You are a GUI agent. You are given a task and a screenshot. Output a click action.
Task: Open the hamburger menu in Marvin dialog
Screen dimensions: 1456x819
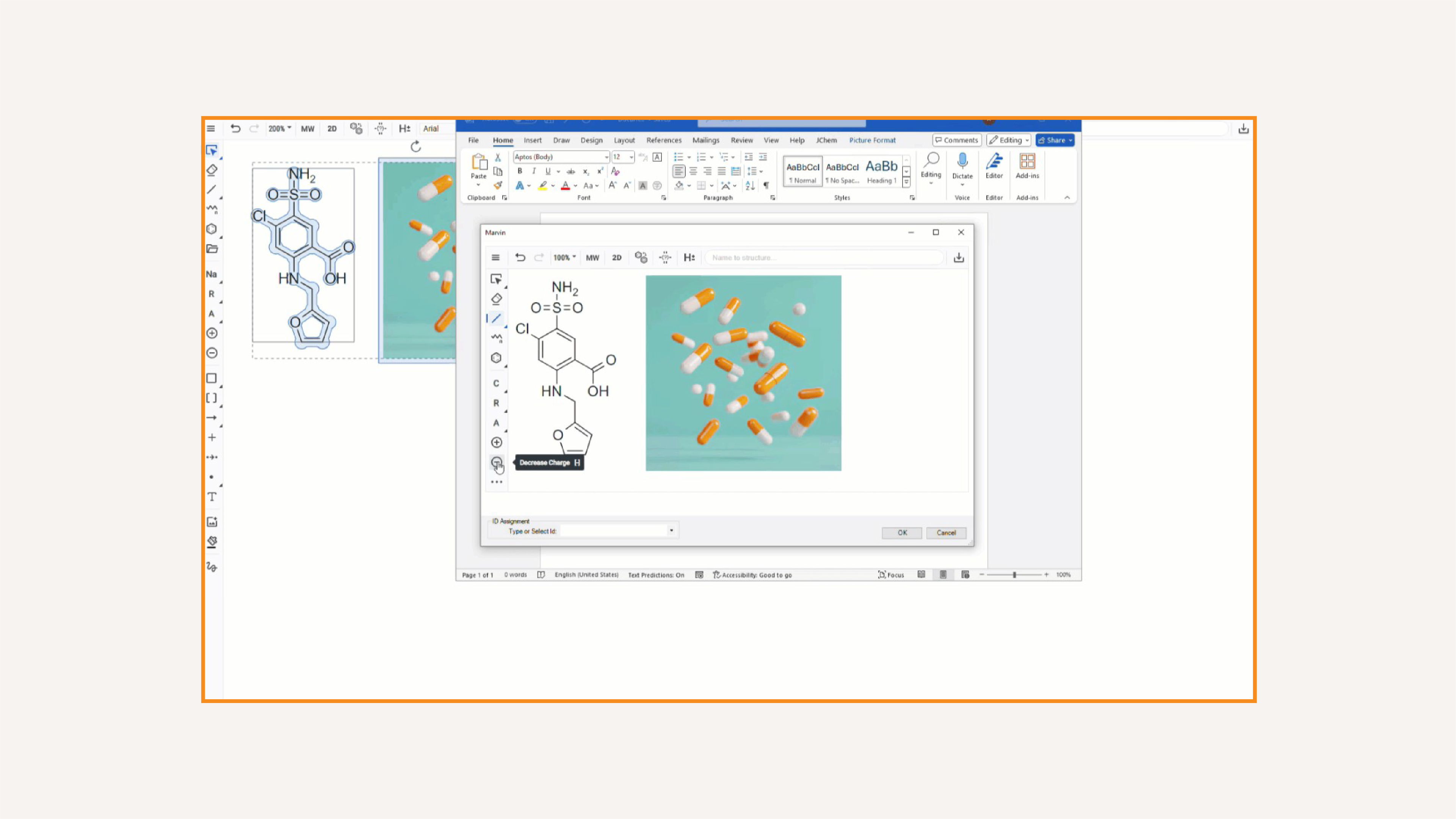496,257
